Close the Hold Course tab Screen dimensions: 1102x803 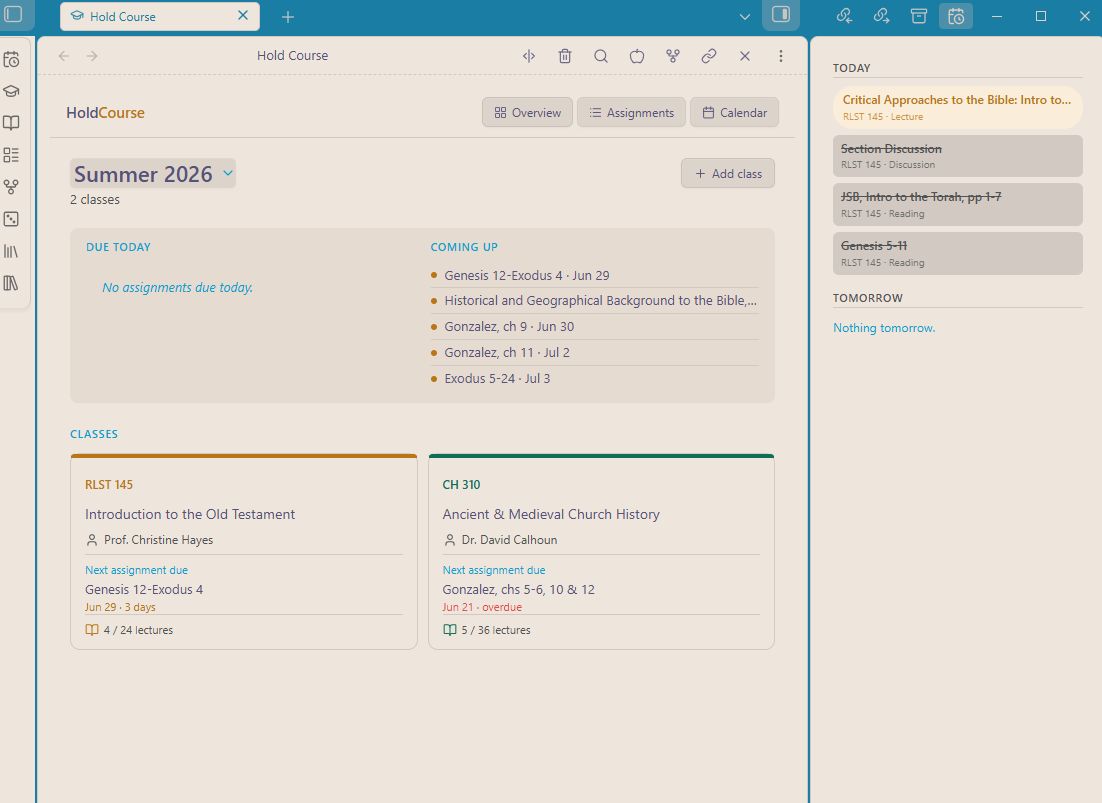coord(243,15)
